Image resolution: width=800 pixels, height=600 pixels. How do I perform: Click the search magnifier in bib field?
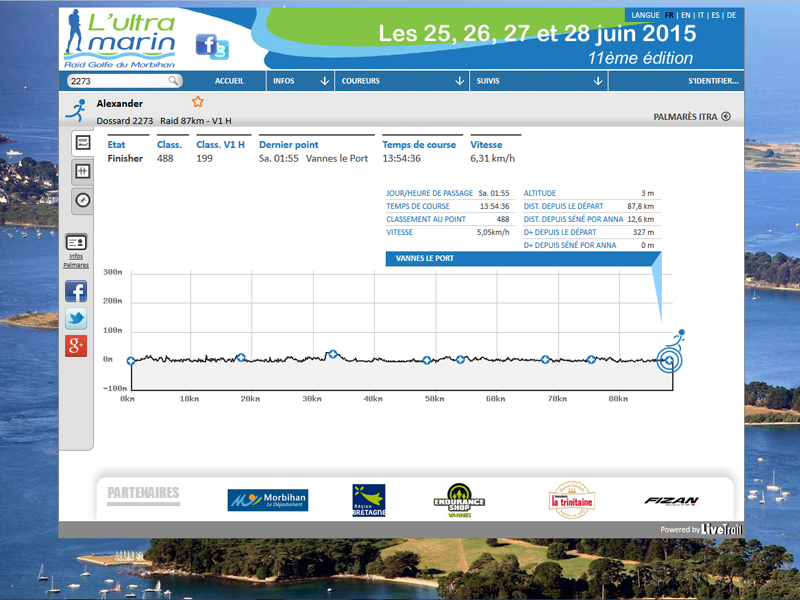174,81
